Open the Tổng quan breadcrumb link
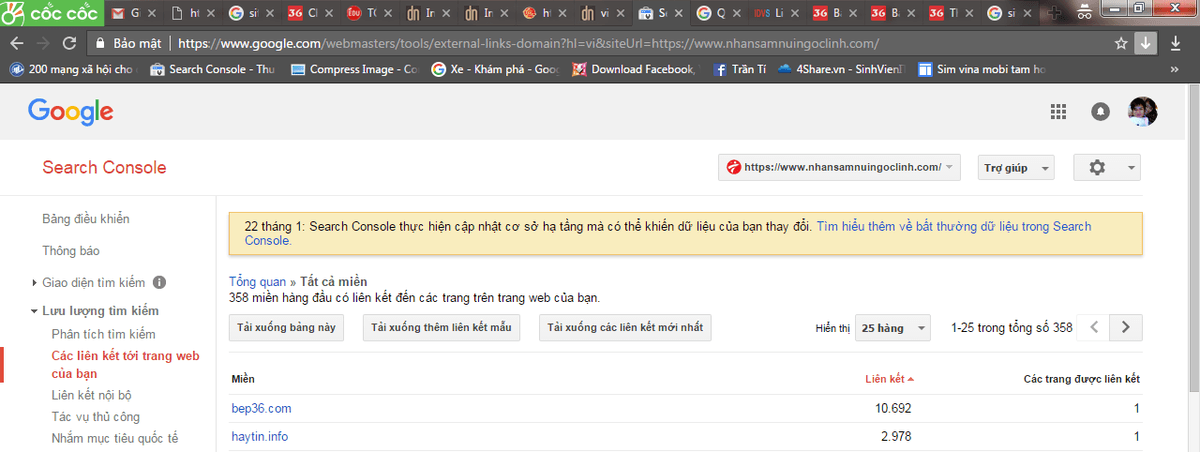This screenshot has height=452, width=1200. point(256,282)
